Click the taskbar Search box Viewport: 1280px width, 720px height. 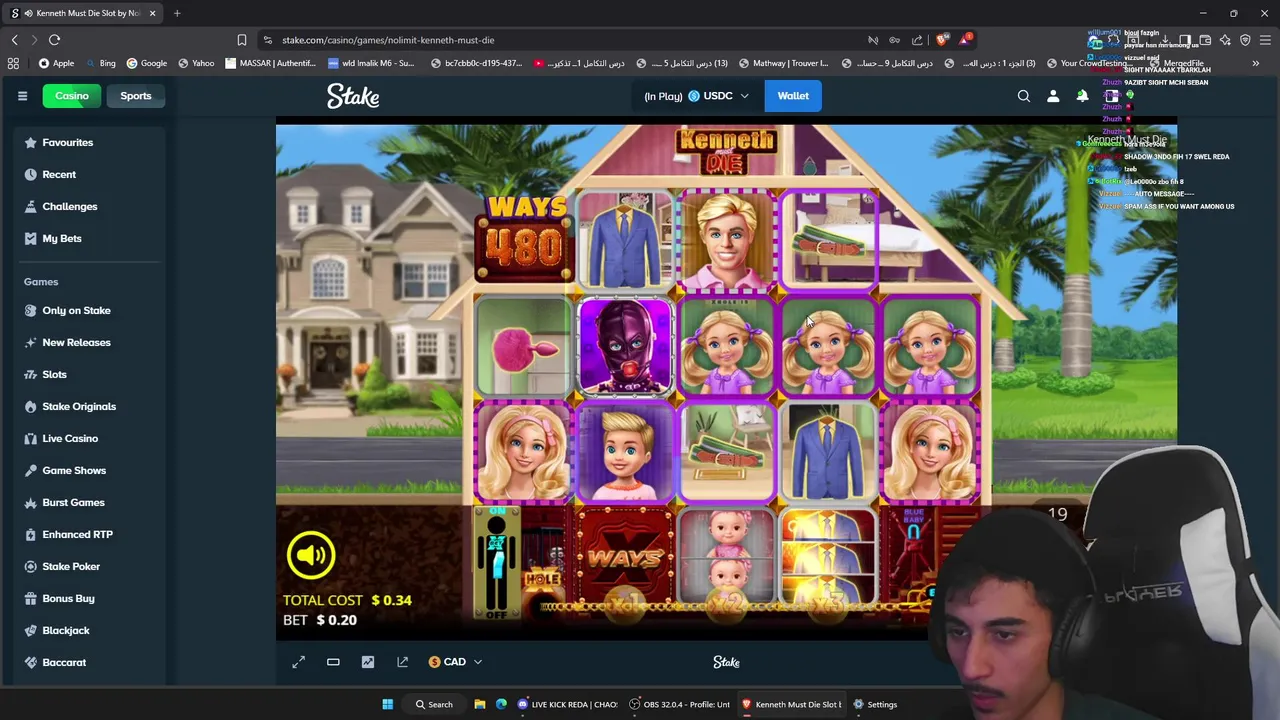pyautogui.click(x=435, y=704)
